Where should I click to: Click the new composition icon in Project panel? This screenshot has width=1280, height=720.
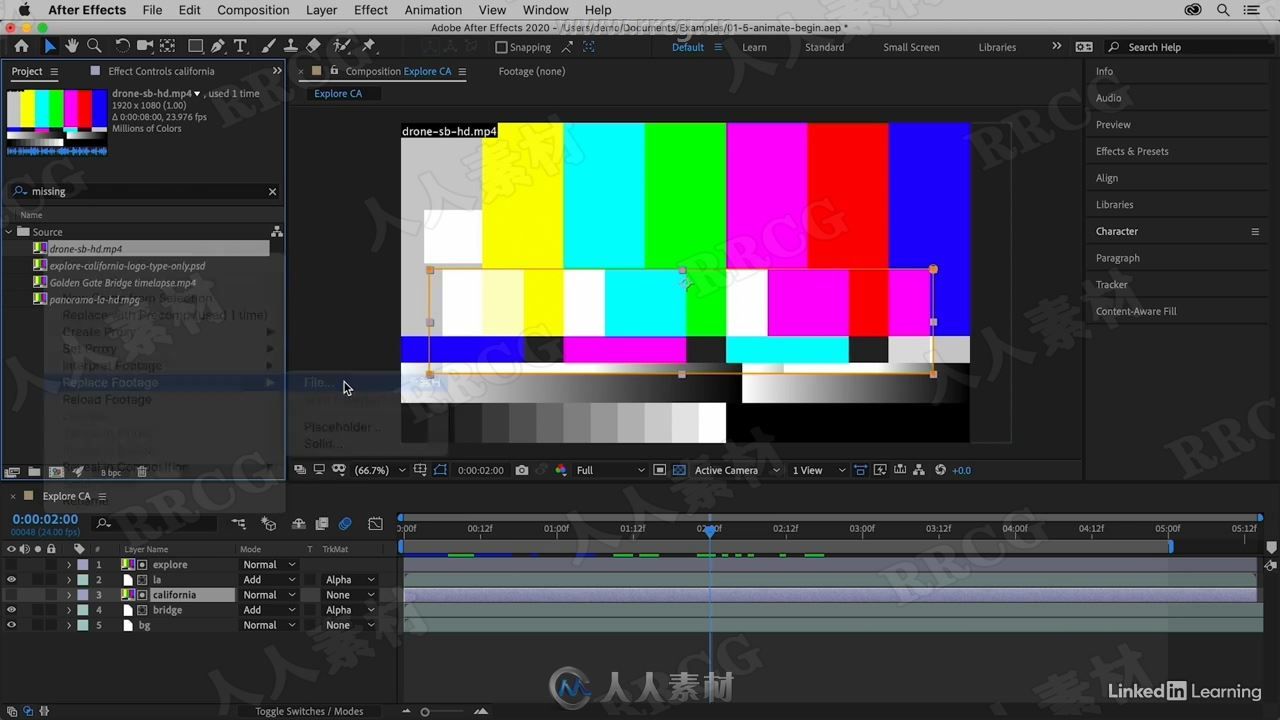click(56, 472)
